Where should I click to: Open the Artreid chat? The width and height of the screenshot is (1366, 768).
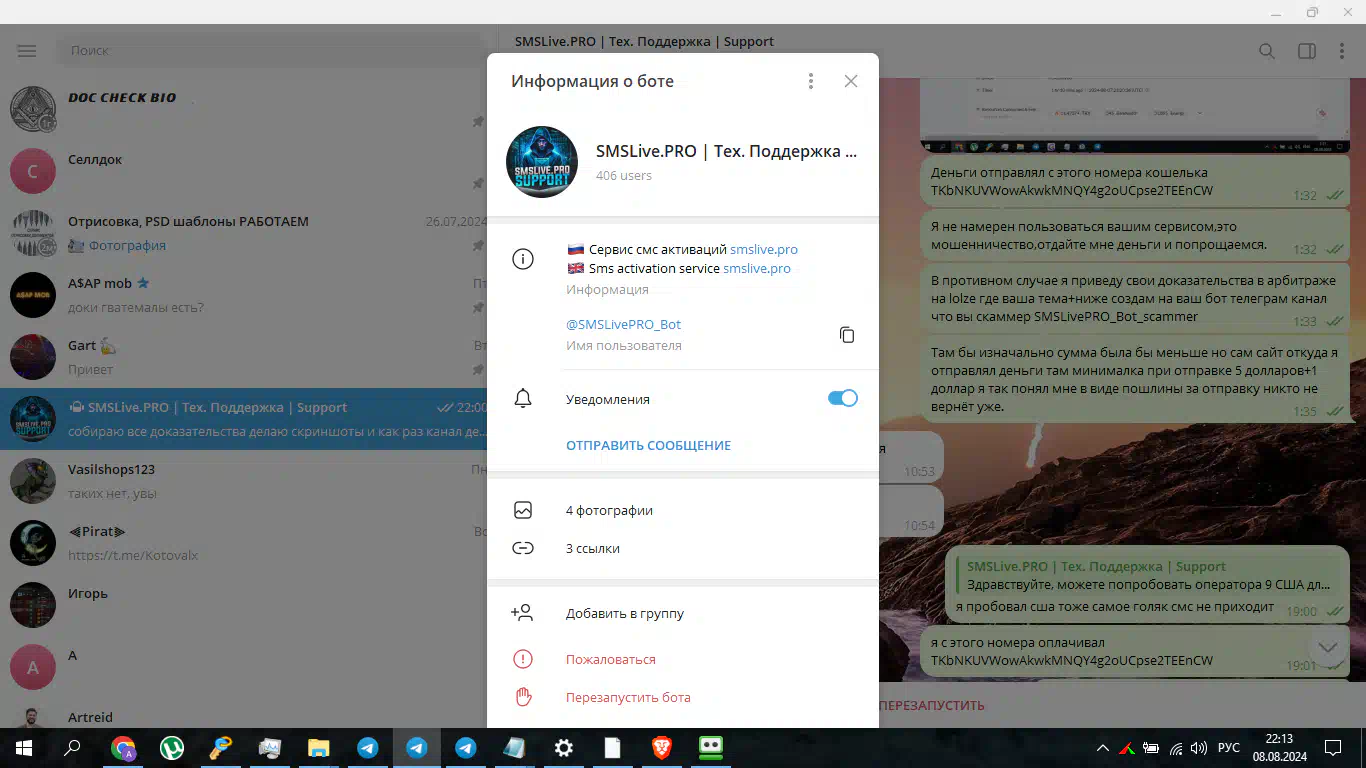[243, 714]
